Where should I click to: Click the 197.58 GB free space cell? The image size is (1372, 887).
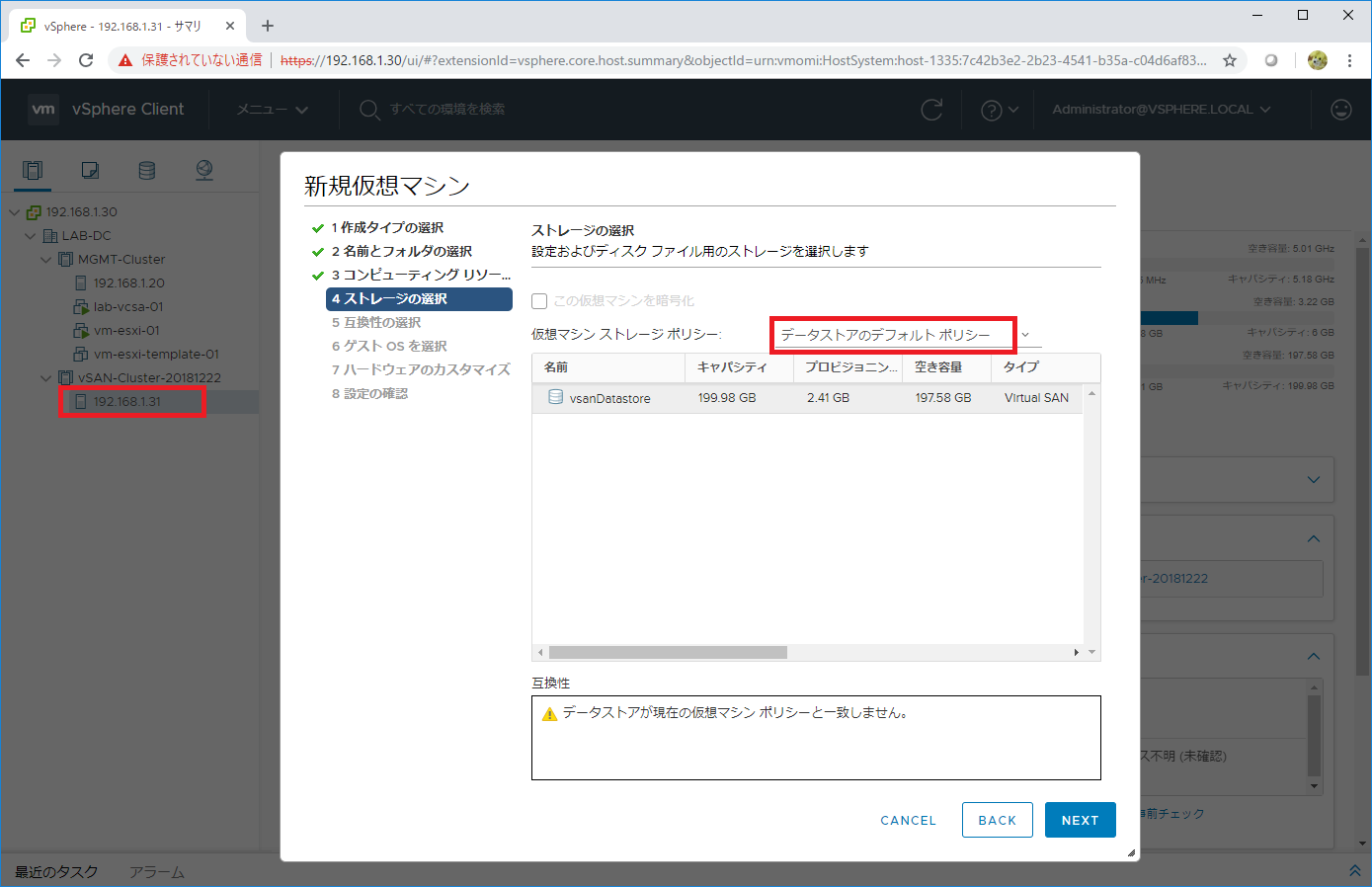pyautogui.click(x=943, y=398)
